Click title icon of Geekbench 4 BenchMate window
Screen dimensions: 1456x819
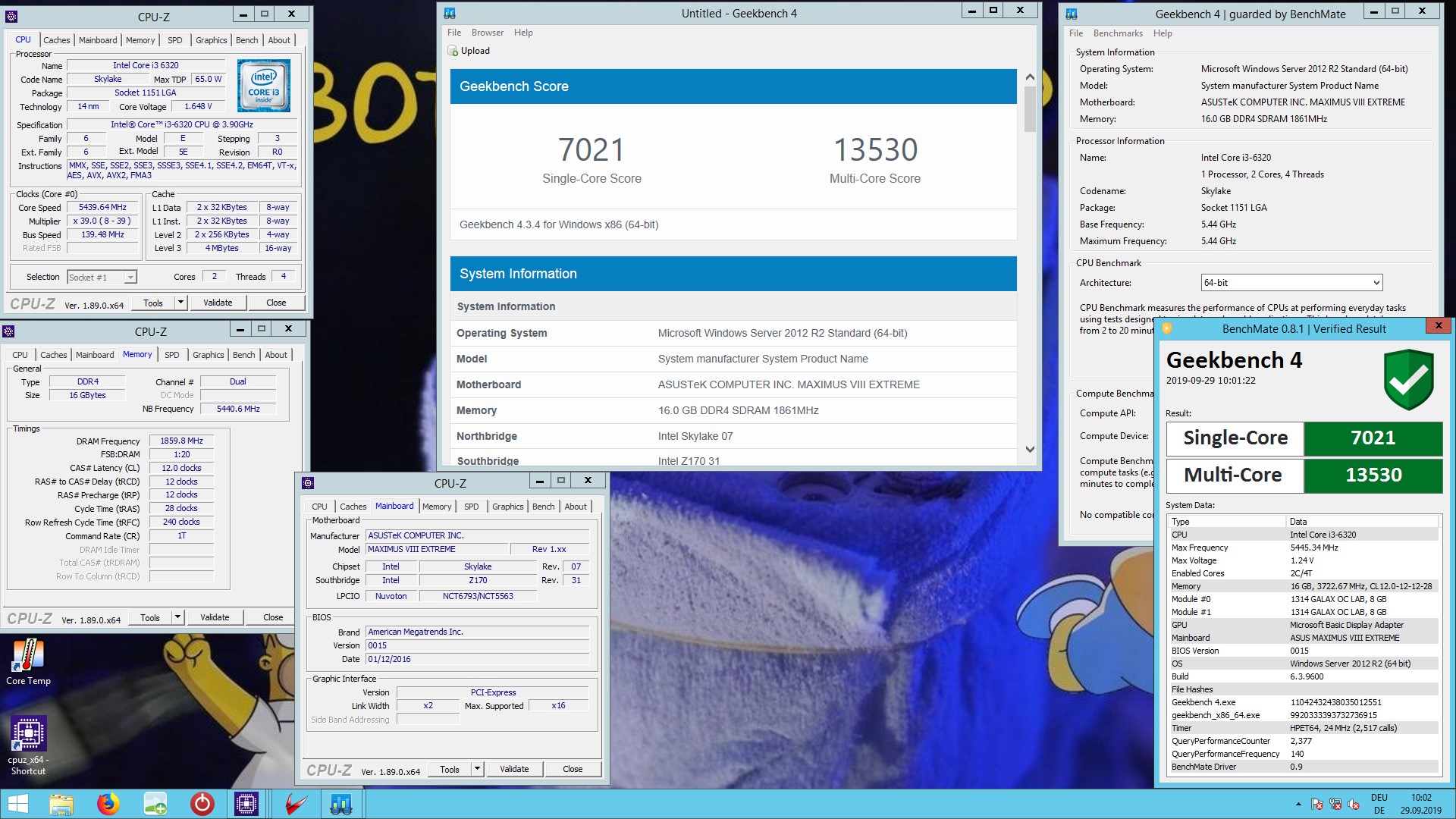1072,14
